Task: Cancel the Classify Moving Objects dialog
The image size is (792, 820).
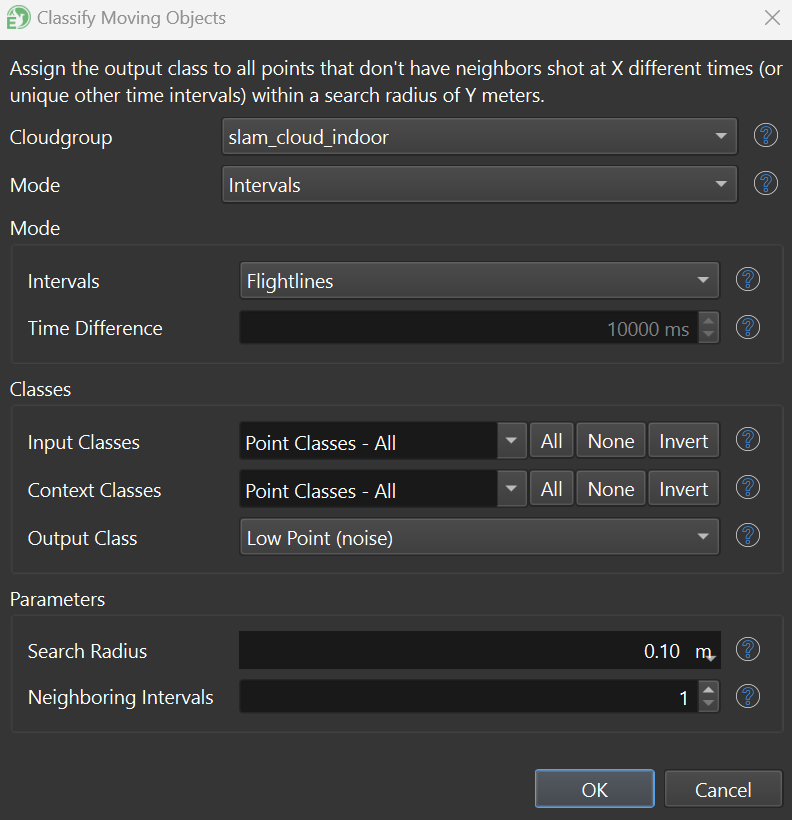Action: pos(722,790)
